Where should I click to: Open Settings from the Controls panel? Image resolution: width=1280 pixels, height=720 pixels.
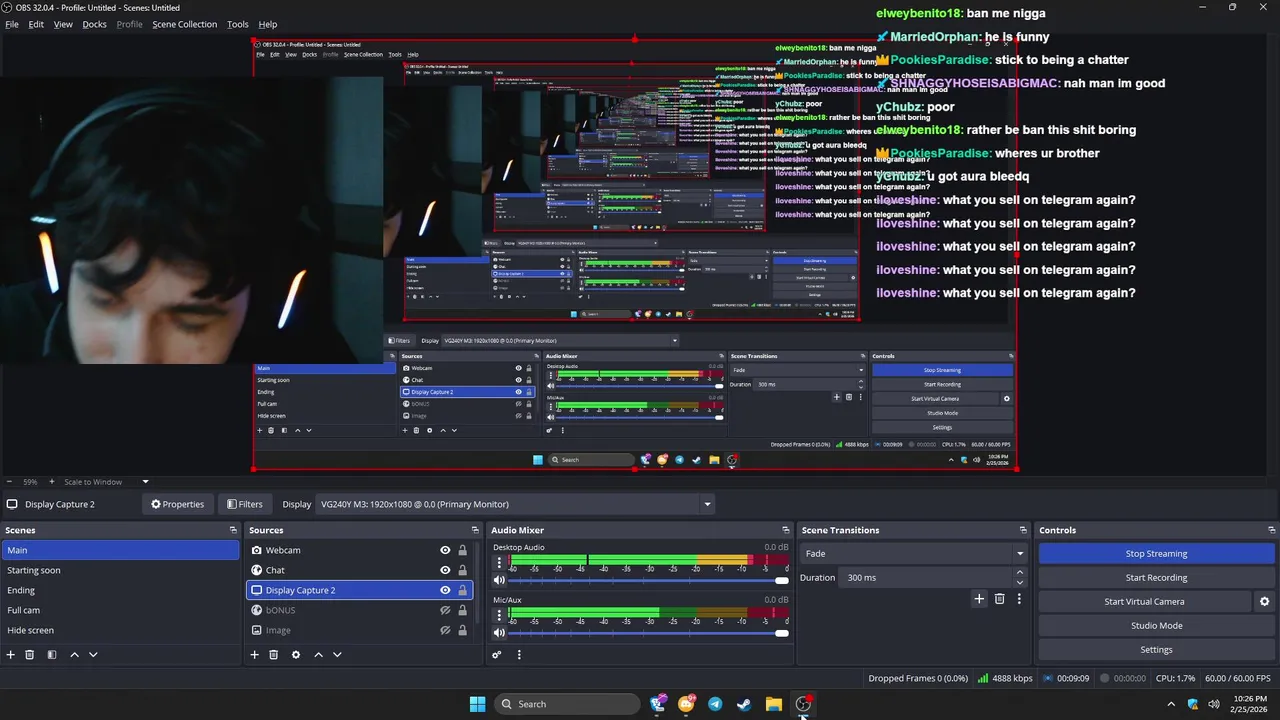coord(1156,649)
